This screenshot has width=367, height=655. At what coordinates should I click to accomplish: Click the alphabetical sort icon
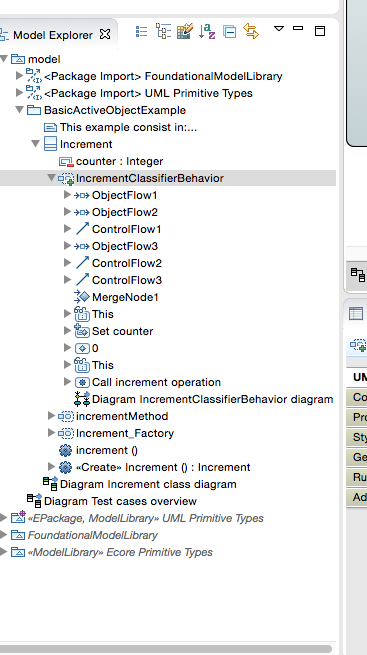point(207,31)
